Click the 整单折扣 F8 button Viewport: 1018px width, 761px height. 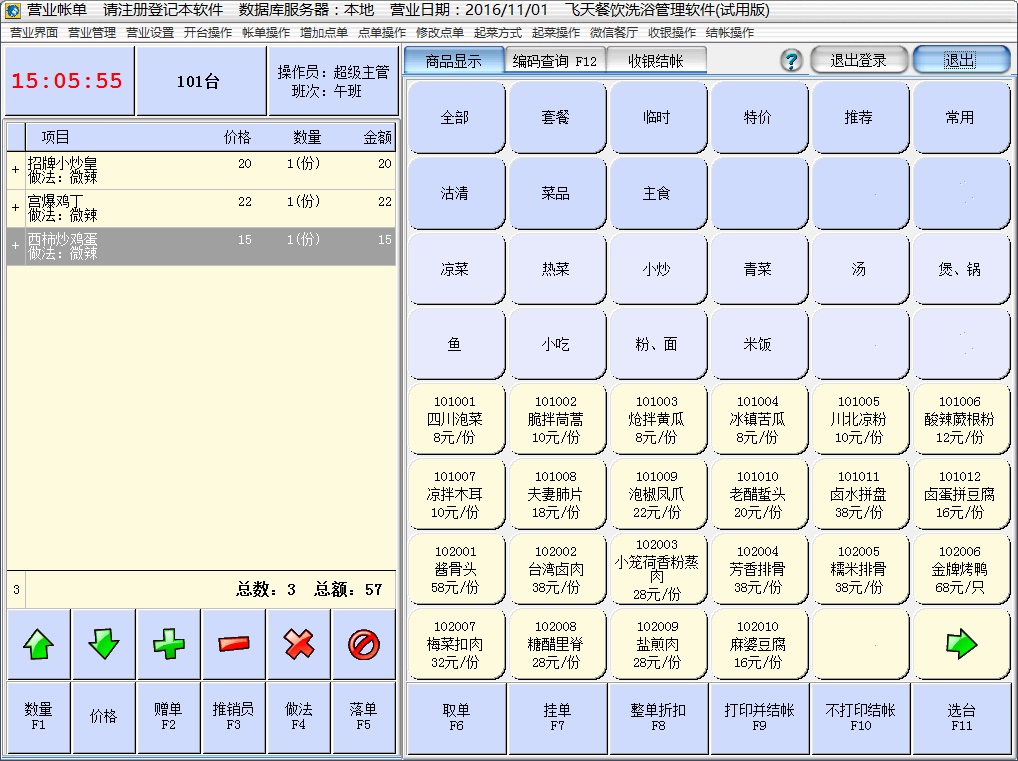coord(657,718)
